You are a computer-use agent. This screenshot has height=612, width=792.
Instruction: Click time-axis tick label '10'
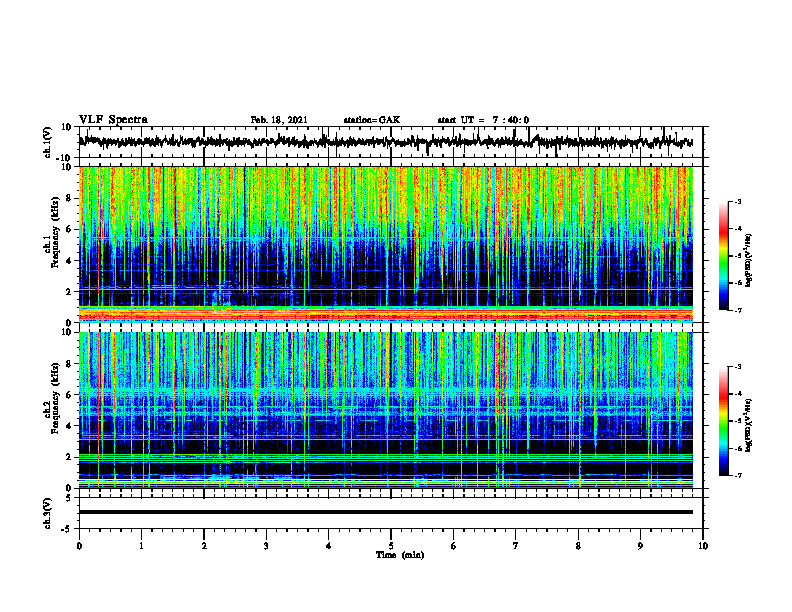703,546
